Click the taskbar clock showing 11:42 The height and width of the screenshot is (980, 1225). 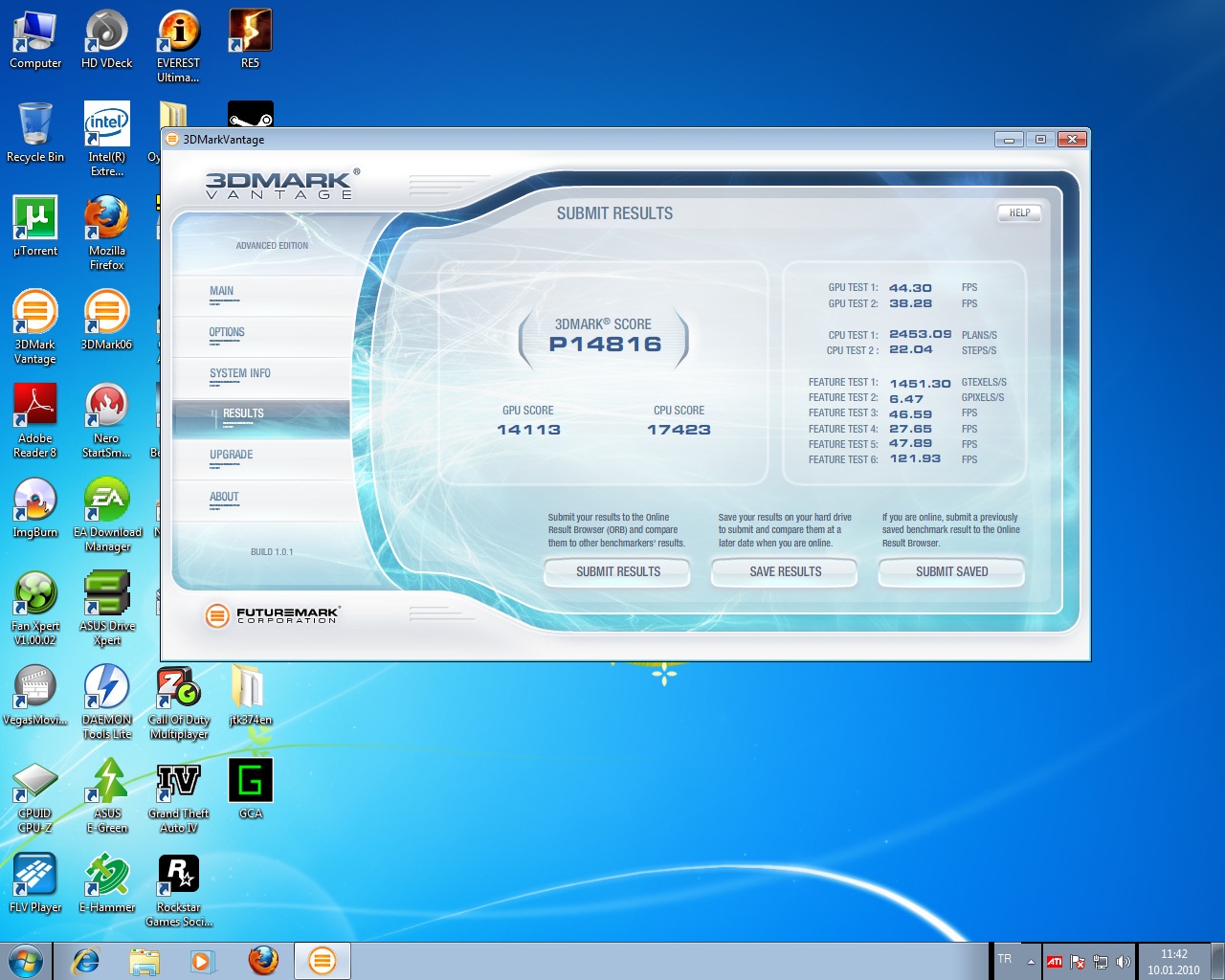click(x=1173, y=962)
